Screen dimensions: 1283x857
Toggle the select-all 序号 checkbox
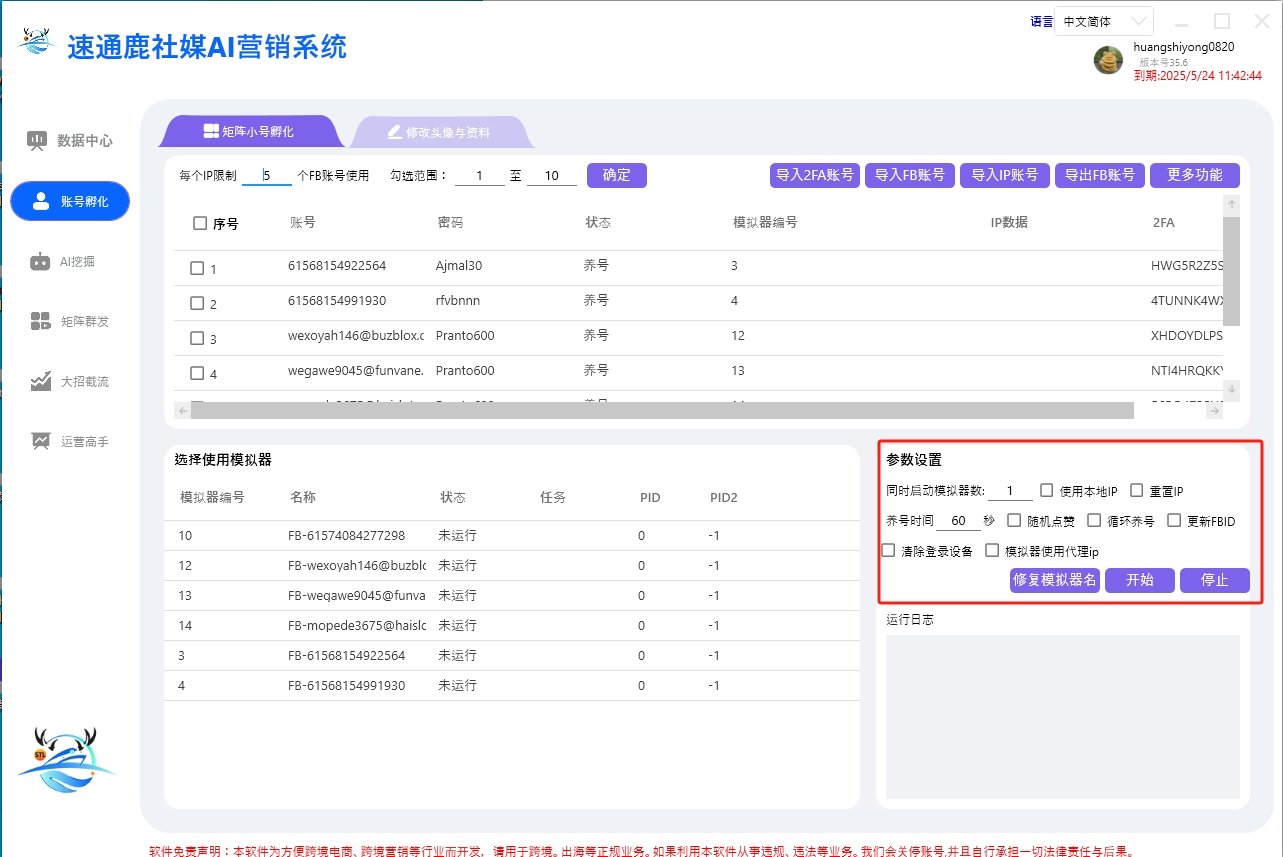click(200, 223)
